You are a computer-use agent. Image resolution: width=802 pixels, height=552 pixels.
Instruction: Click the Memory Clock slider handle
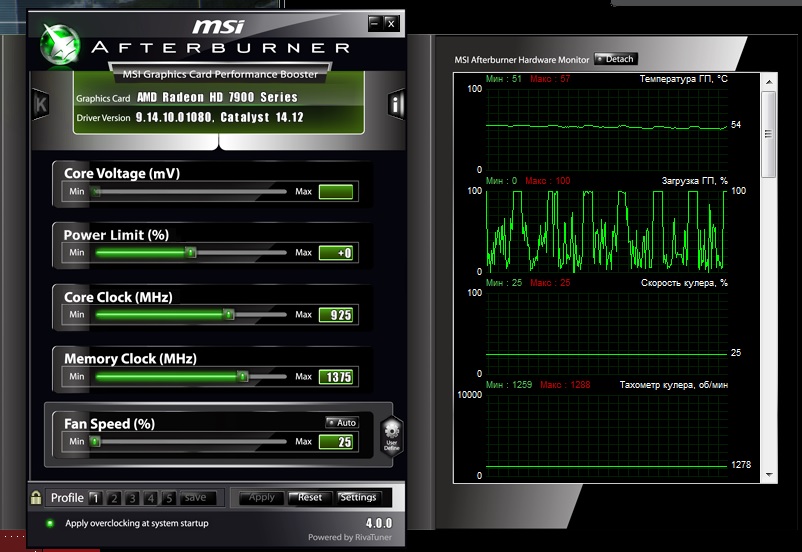(x=243, y=377)
